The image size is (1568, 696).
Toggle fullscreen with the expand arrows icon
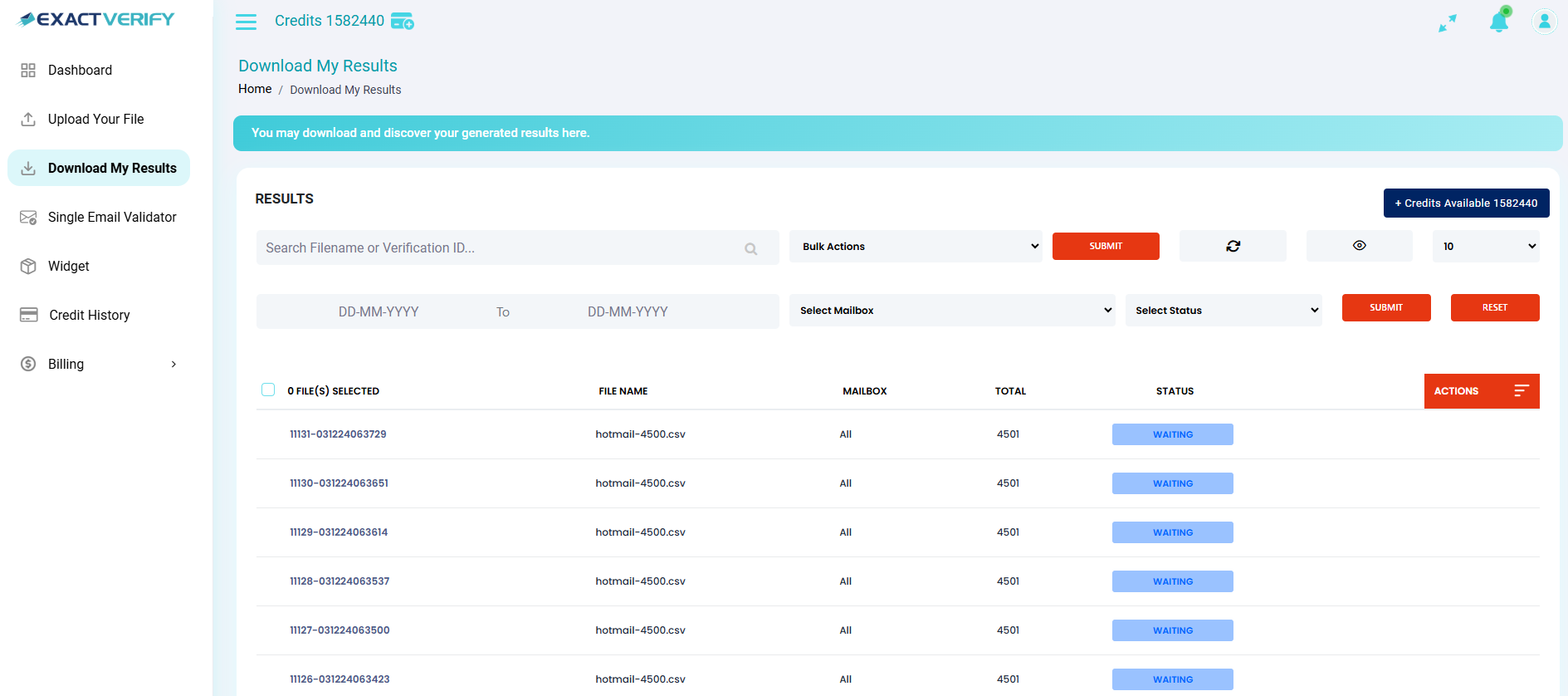(x=1447, y=23)
